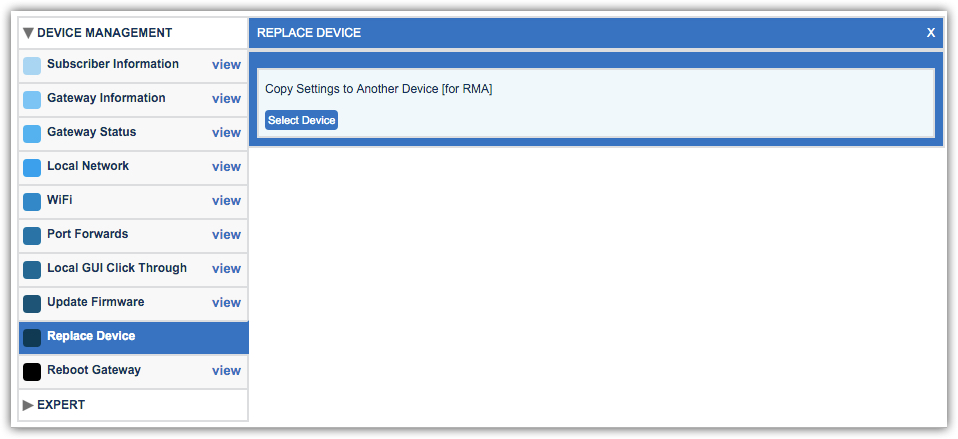Select the Port Forwards menu label
The height and width of the screenshot is (439, 958).
tap(88, 235)
